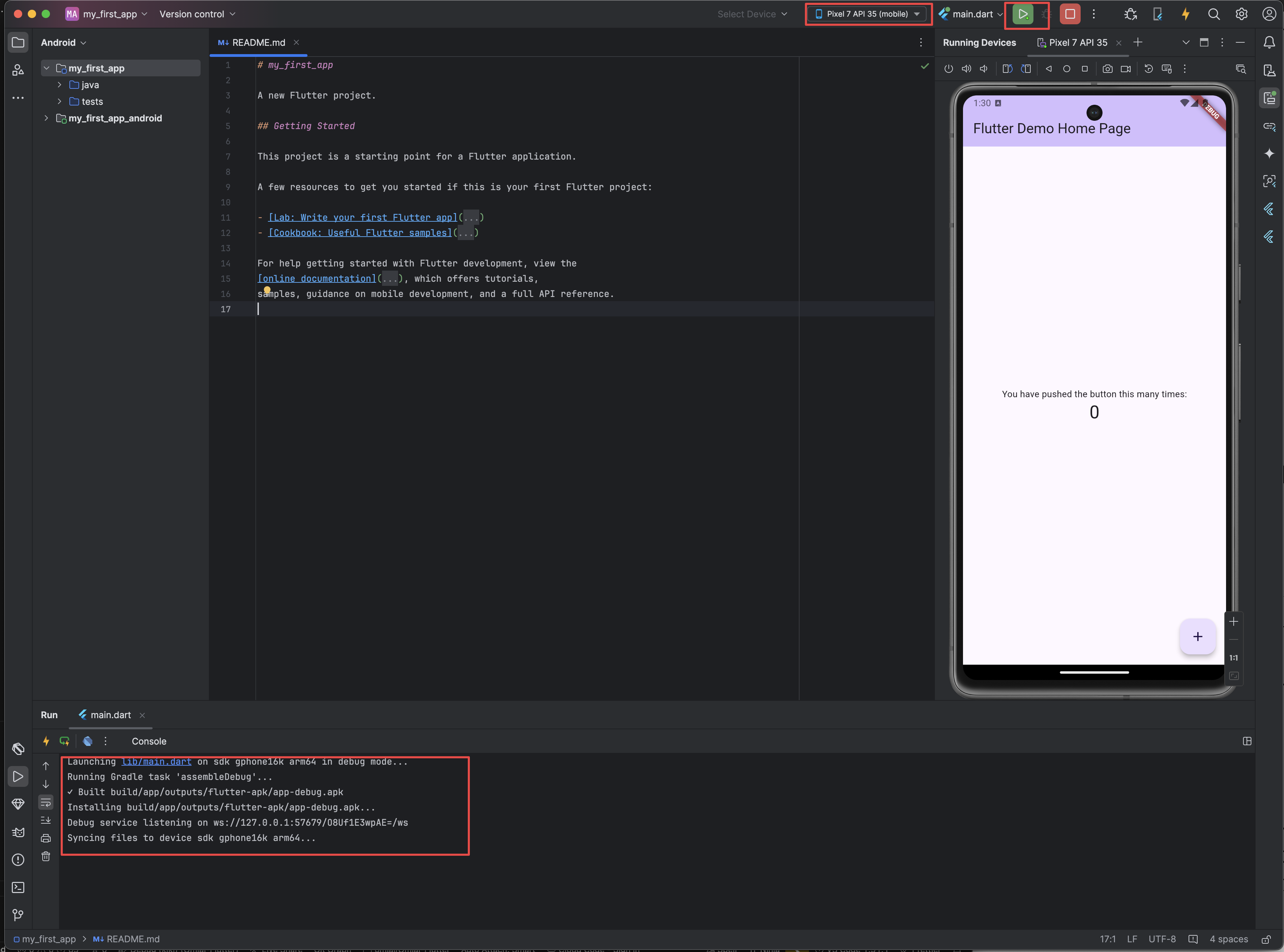Expand the tests folder
The height and width of the screenshot is (952, 1284).
(x=59, y=101)
